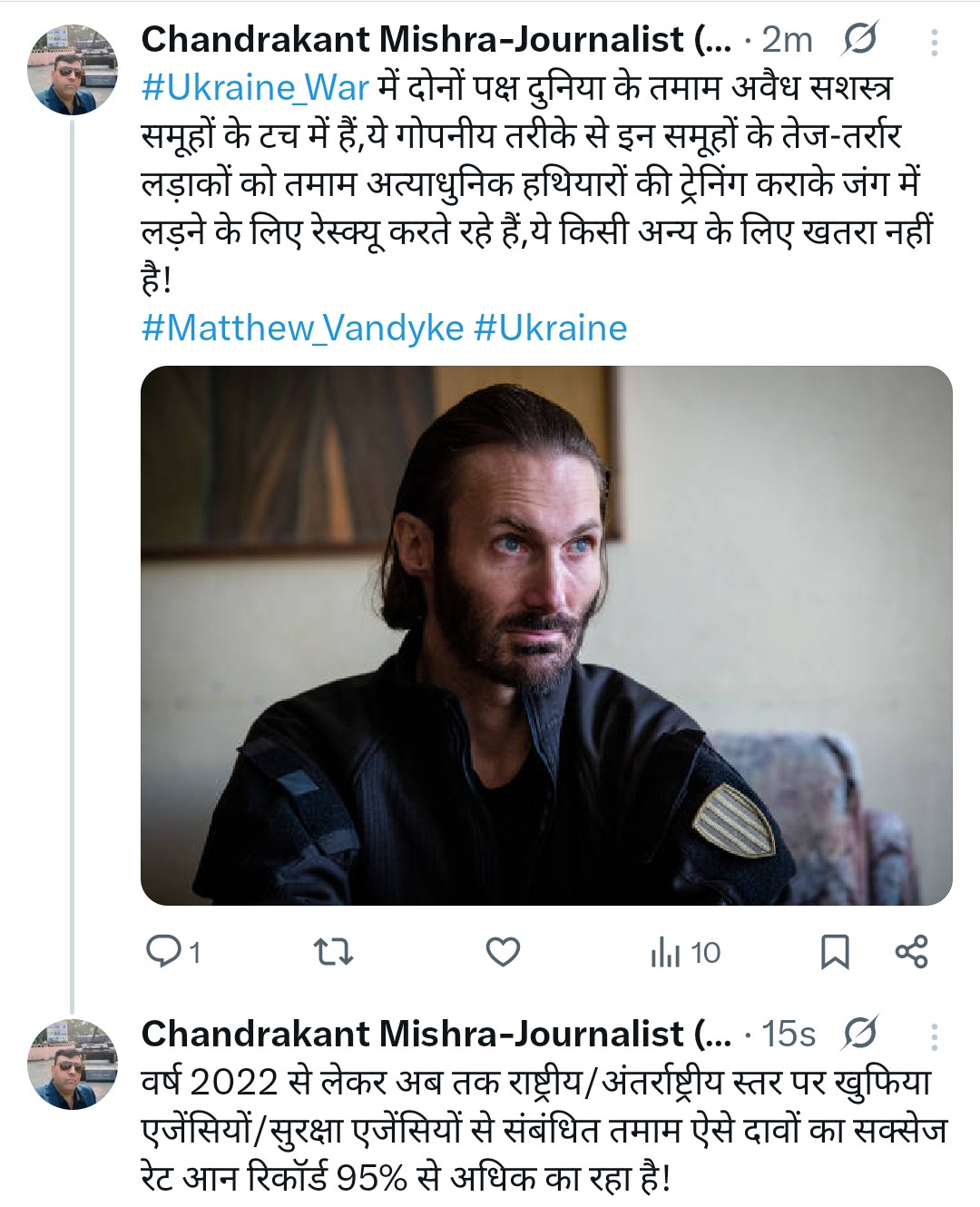Reply to the Ukraine war tweet
Image resolution: width=980 pixels, height=1207 pixels.
(165, 952)
